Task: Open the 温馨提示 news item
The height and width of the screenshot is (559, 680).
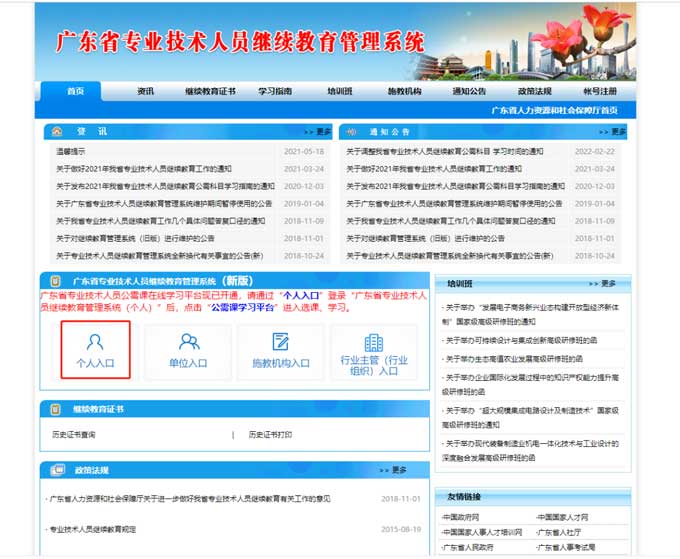Action: click(71, 151)
